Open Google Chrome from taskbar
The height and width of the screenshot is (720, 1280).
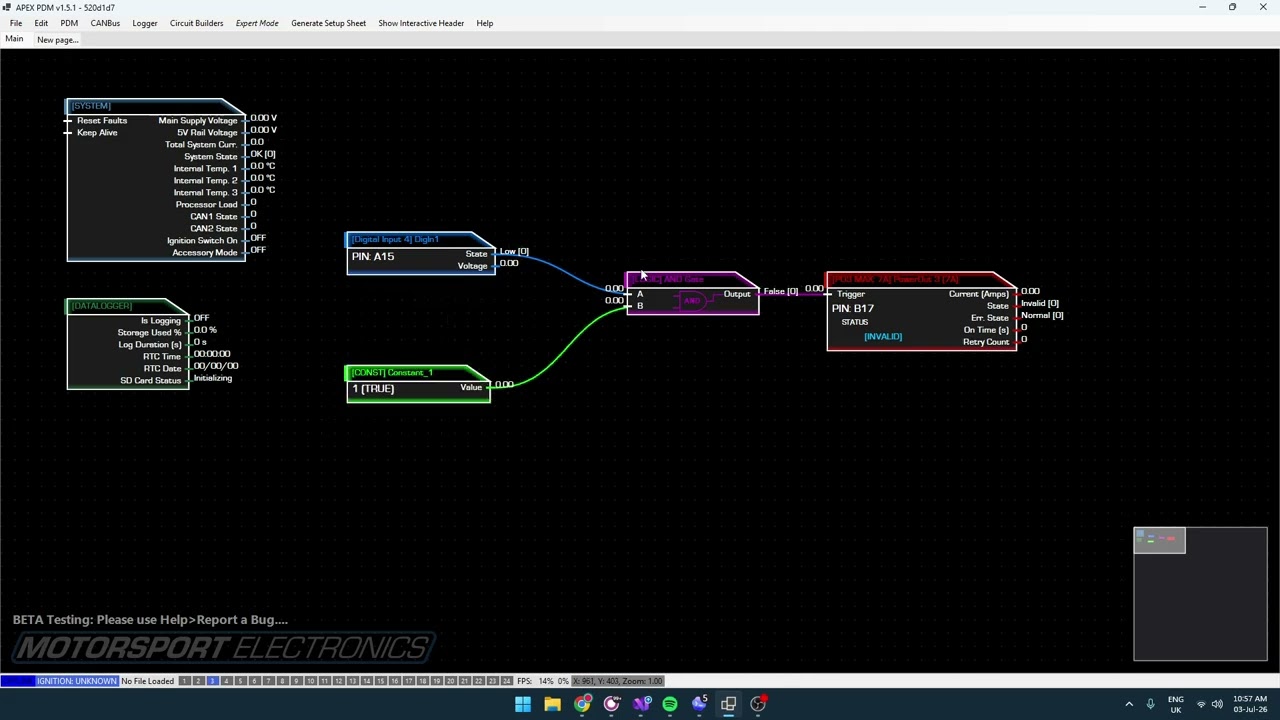(x=582, y=704)
